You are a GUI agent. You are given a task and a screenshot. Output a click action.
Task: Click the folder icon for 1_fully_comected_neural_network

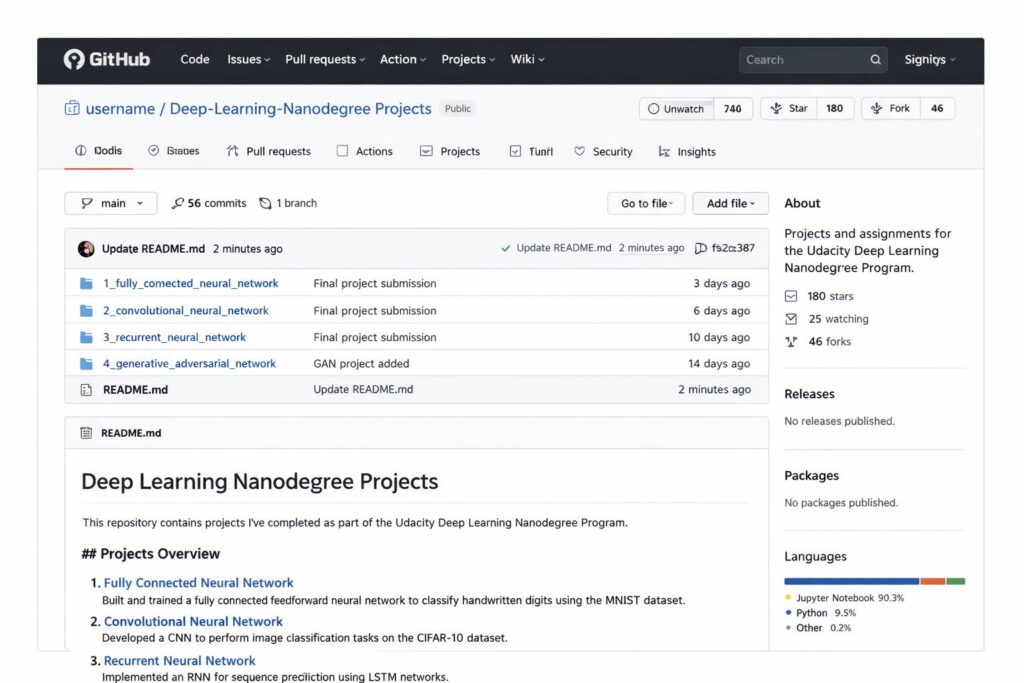tap(86, 284)
